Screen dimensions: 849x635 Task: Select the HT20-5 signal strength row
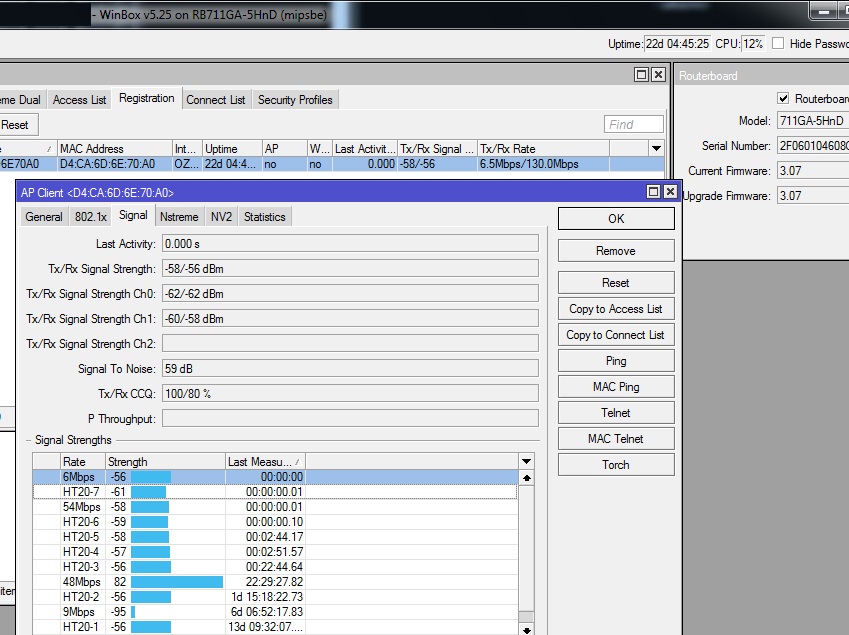coord(275,537)
